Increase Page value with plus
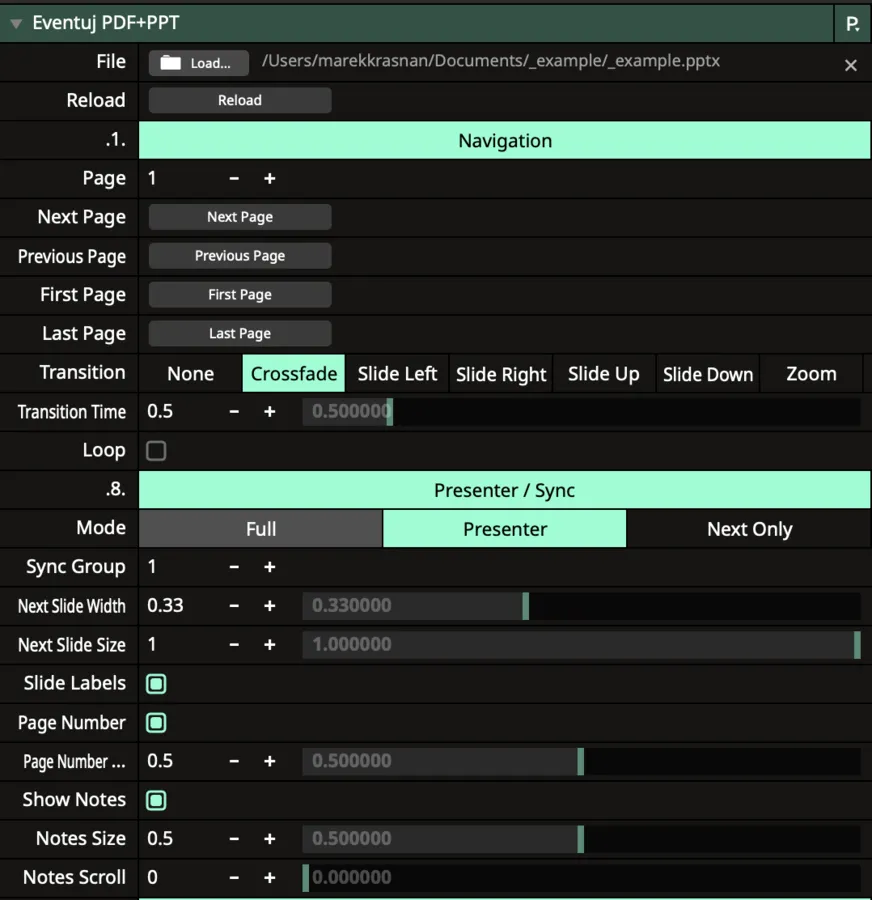 pos(270,179)
